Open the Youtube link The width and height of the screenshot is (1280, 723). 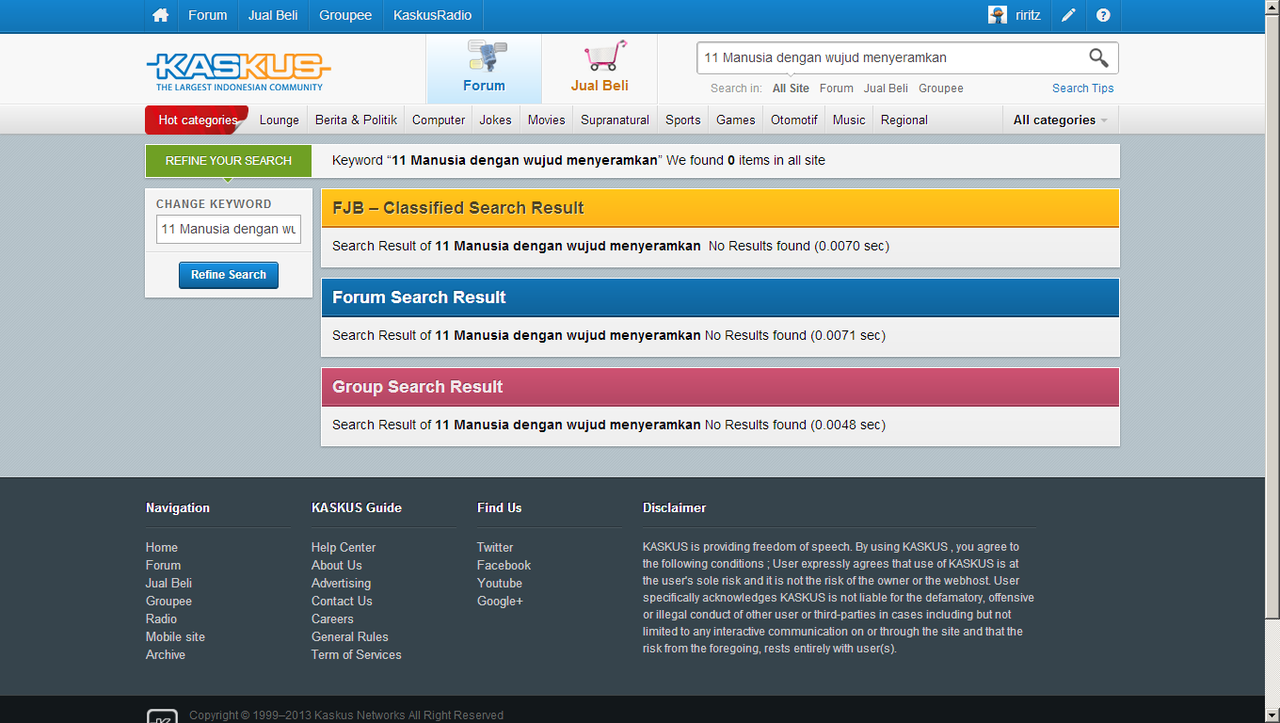(500, 583)
